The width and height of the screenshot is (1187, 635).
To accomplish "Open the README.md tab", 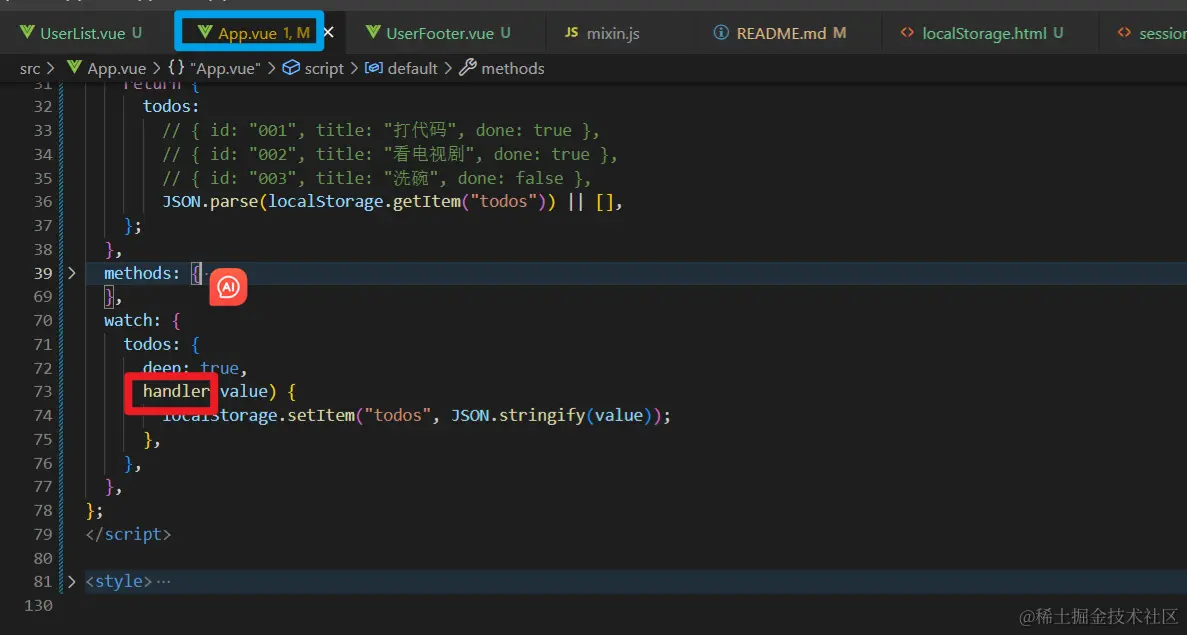I will tap(780, 33).
